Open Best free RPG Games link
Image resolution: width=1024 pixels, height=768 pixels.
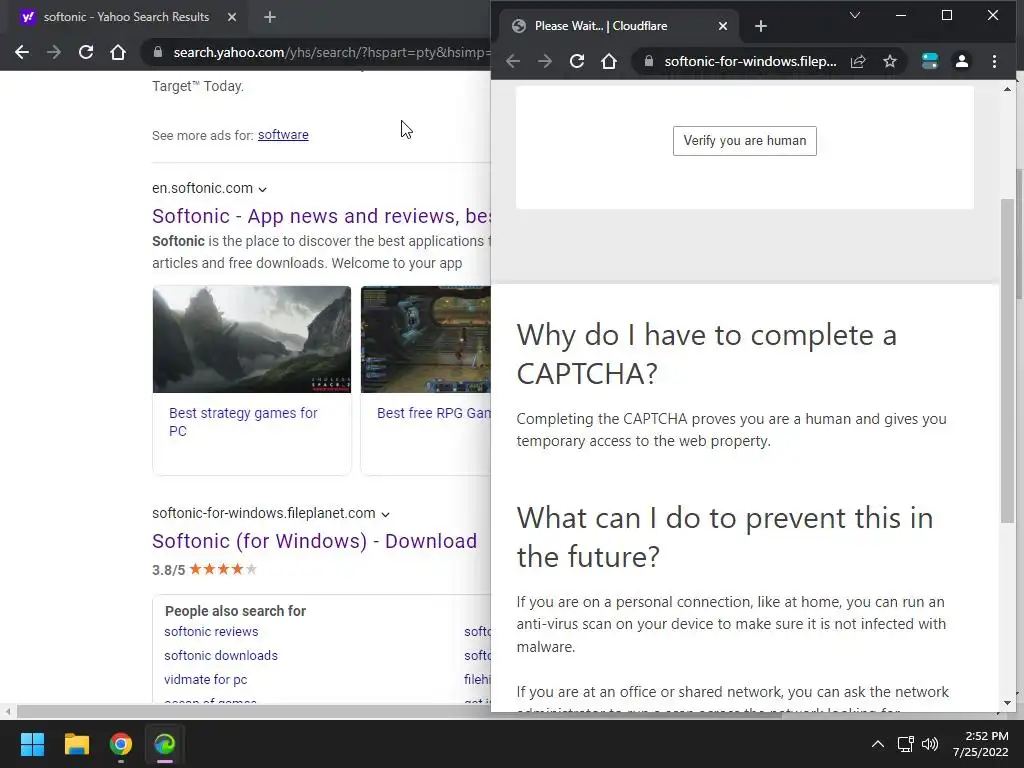pyautogui.click(x=434, y=413)
